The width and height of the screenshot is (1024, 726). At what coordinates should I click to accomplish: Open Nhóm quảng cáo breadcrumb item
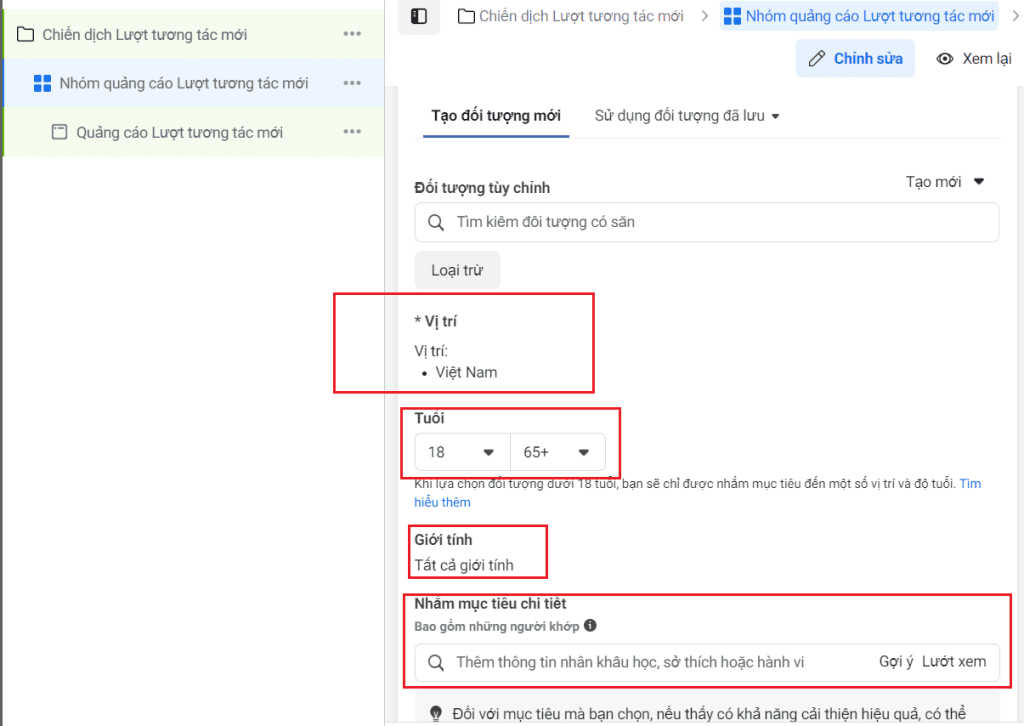(x=859, y=16)
